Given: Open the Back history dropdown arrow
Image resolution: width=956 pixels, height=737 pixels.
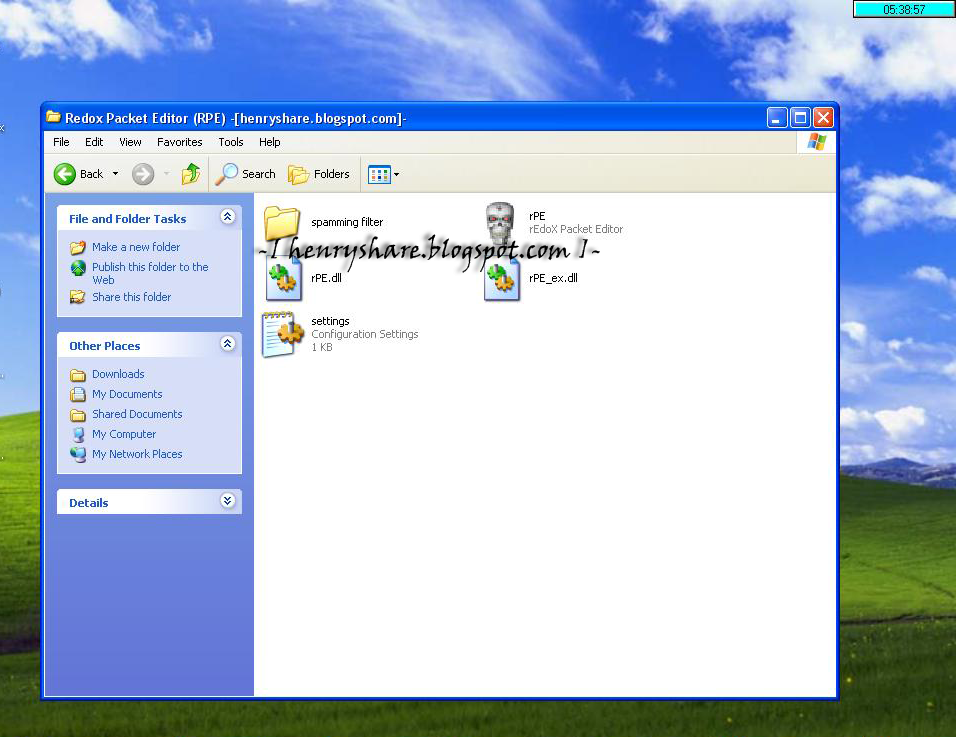Looking at the screenshot, I should coord(115,174).
